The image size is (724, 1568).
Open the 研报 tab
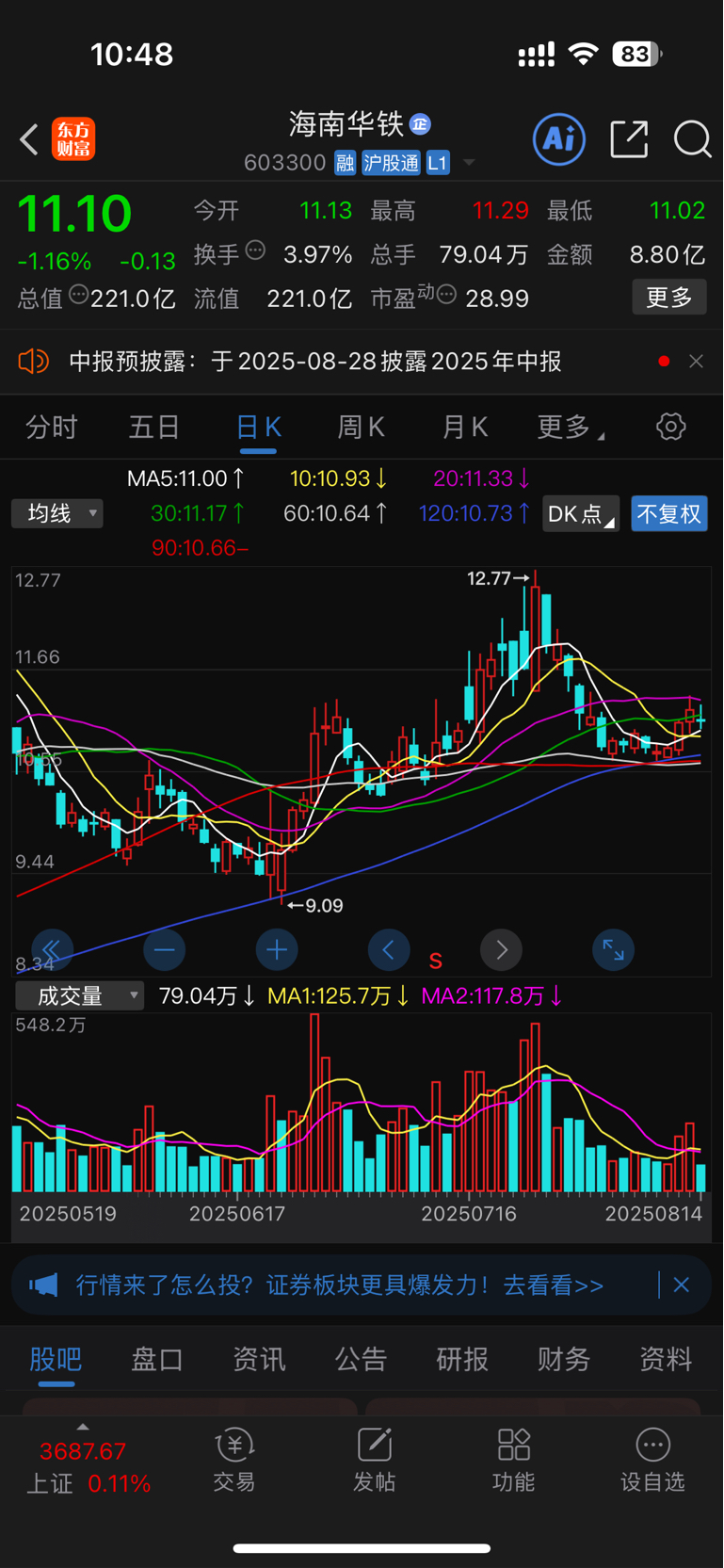click(462, 1359)
